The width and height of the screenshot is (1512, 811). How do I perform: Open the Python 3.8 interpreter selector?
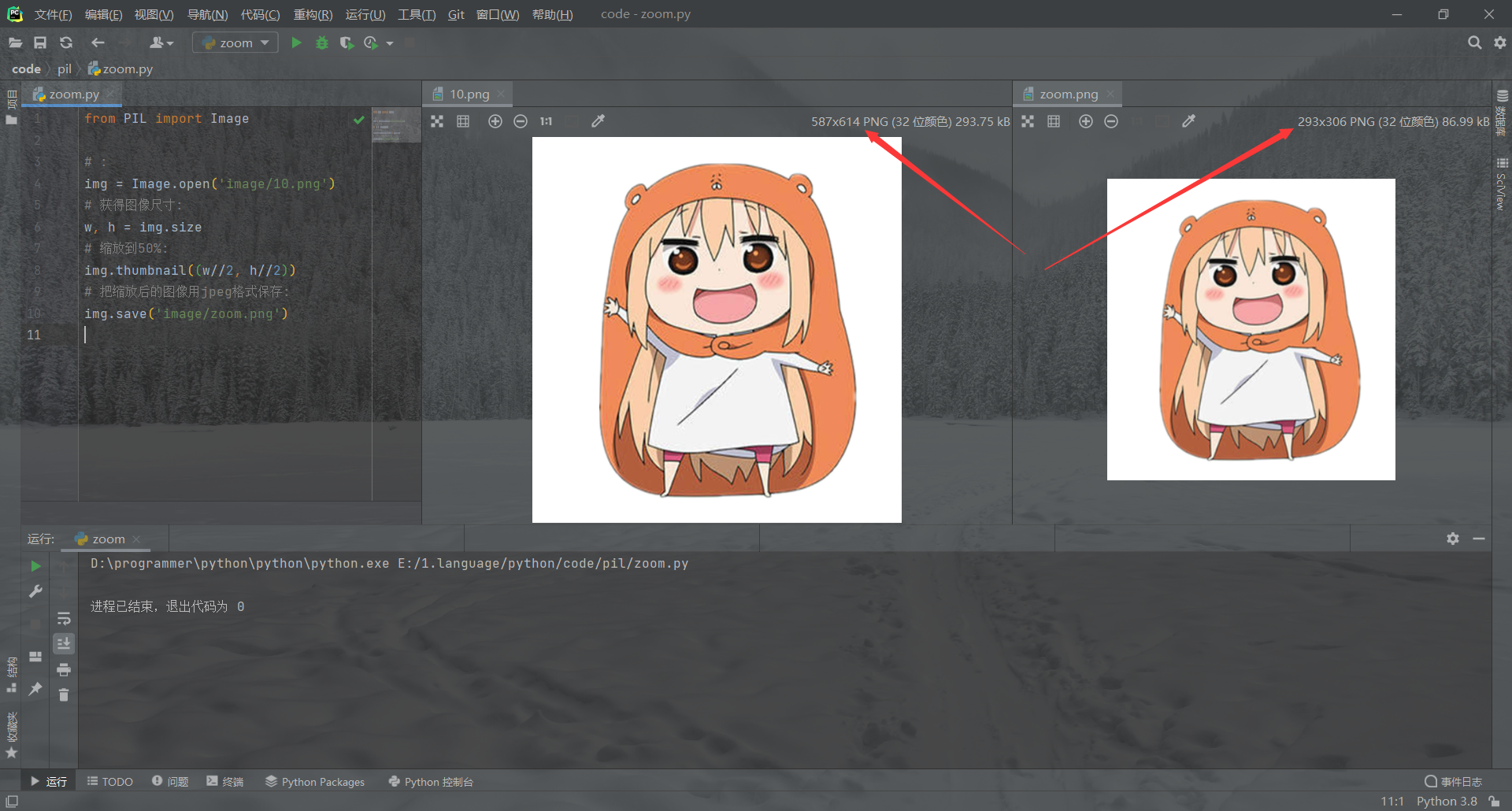[1447, 802]
